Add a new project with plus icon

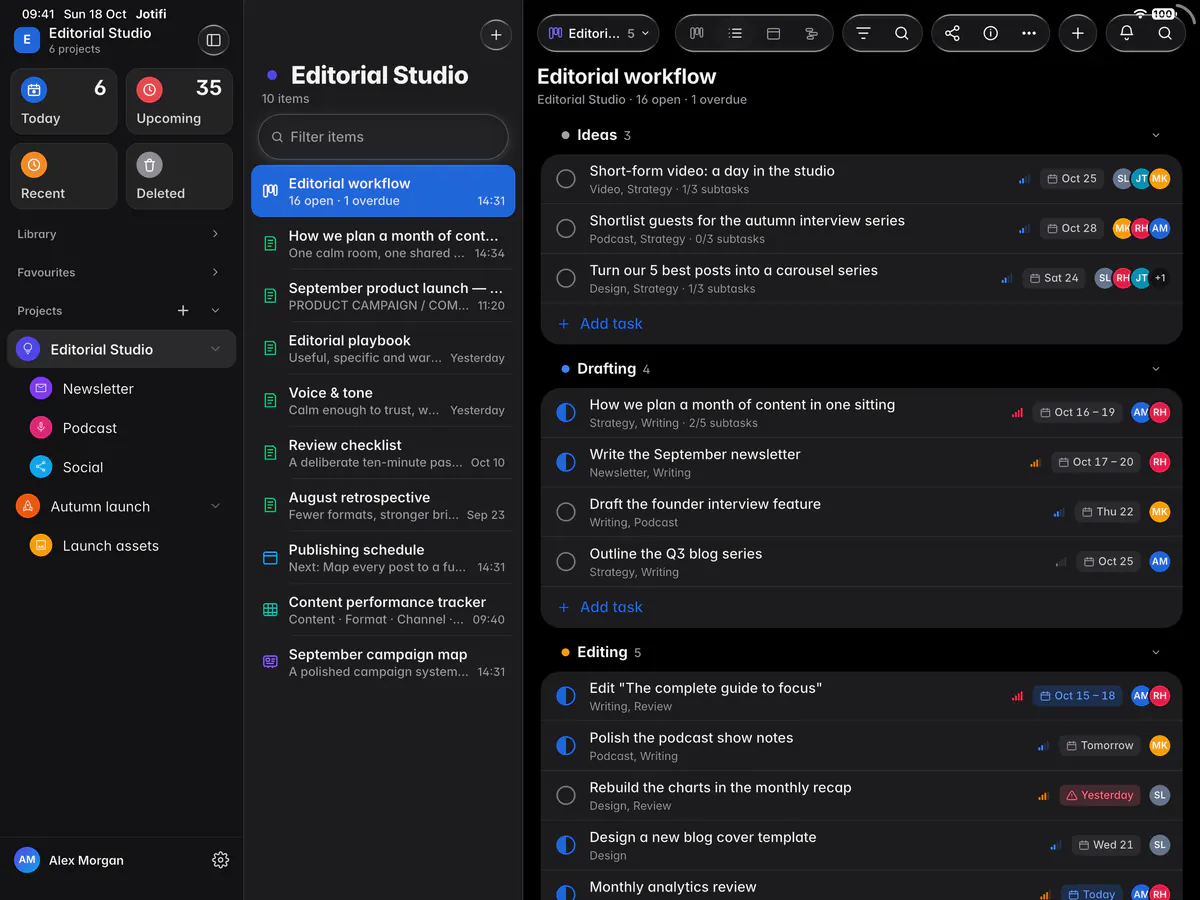(183, 311)
